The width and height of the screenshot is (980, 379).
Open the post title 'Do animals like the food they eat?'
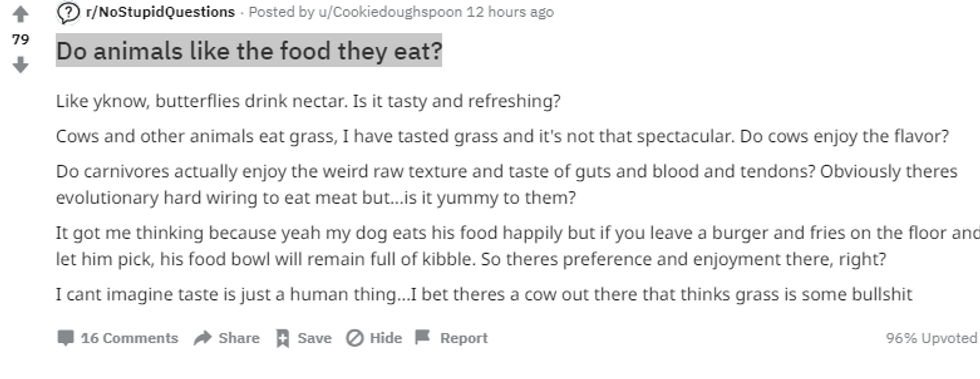click(x=249, y=51)
